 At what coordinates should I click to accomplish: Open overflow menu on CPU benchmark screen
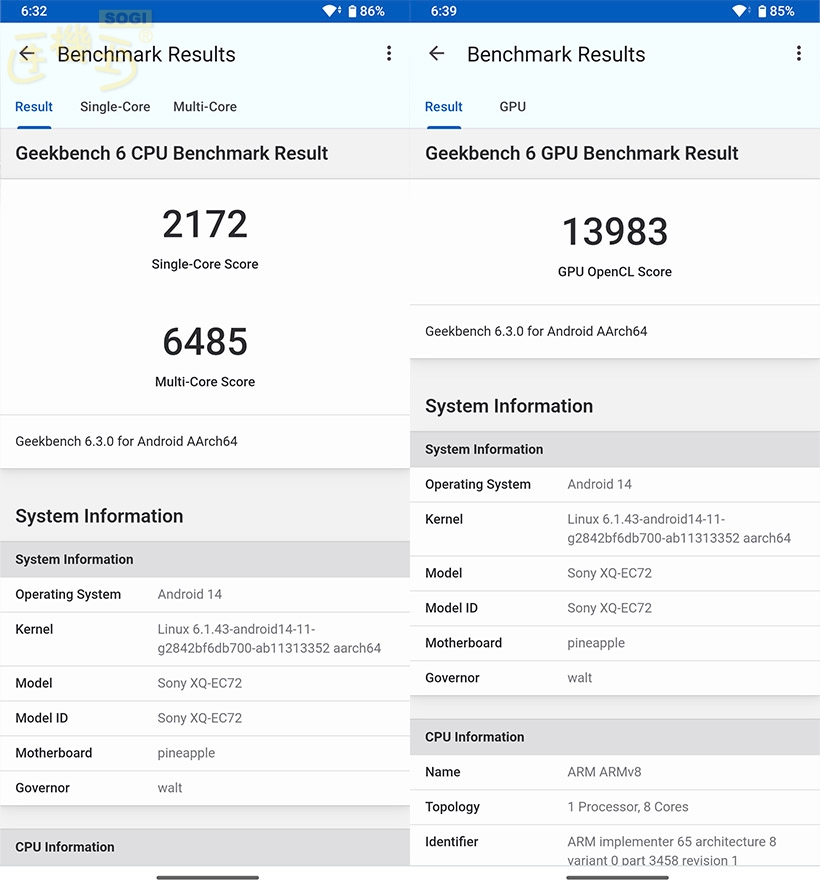(389, 54)
